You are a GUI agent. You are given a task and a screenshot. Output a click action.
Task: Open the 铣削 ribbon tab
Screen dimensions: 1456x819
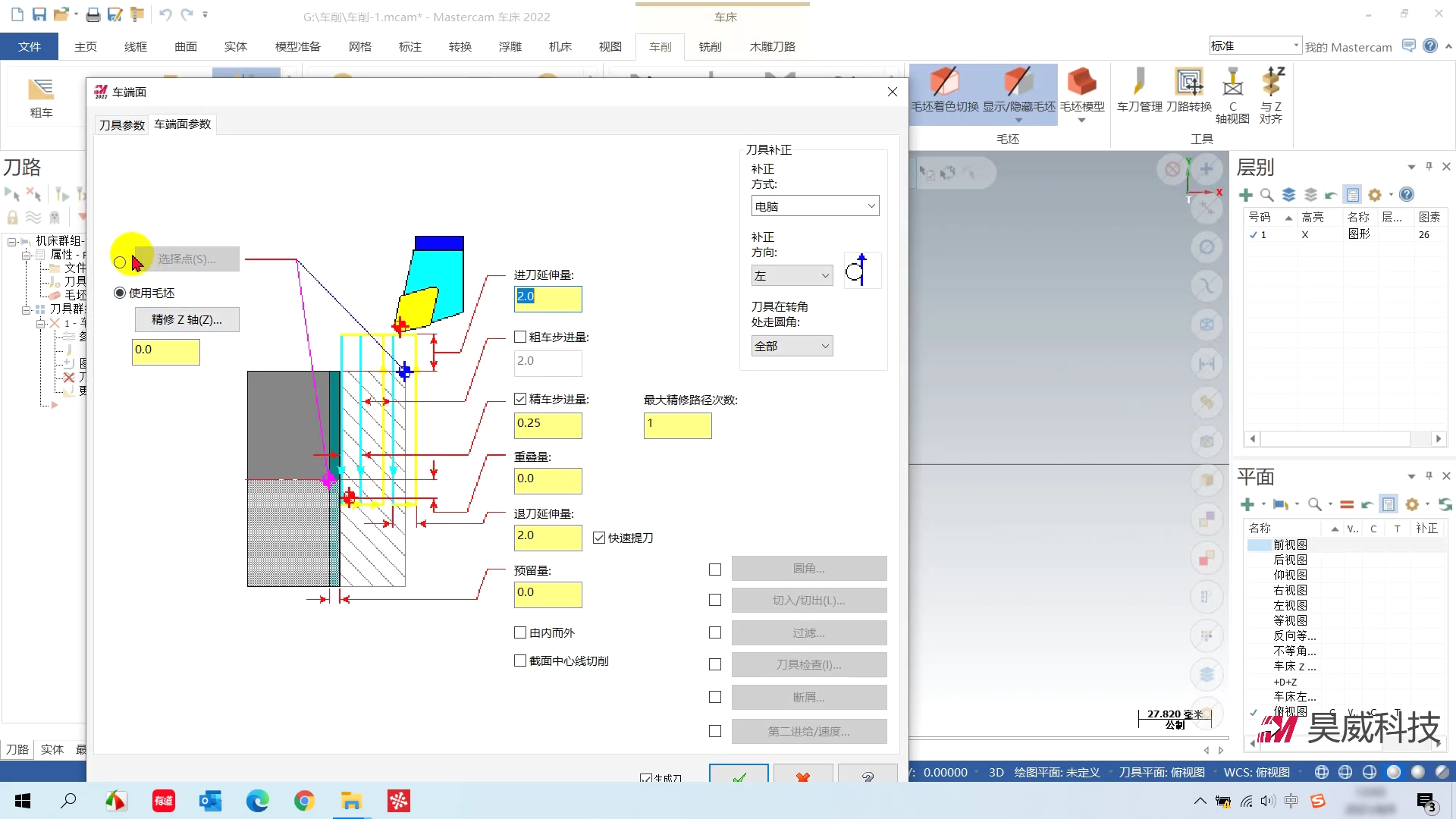[x=710, y=47]
